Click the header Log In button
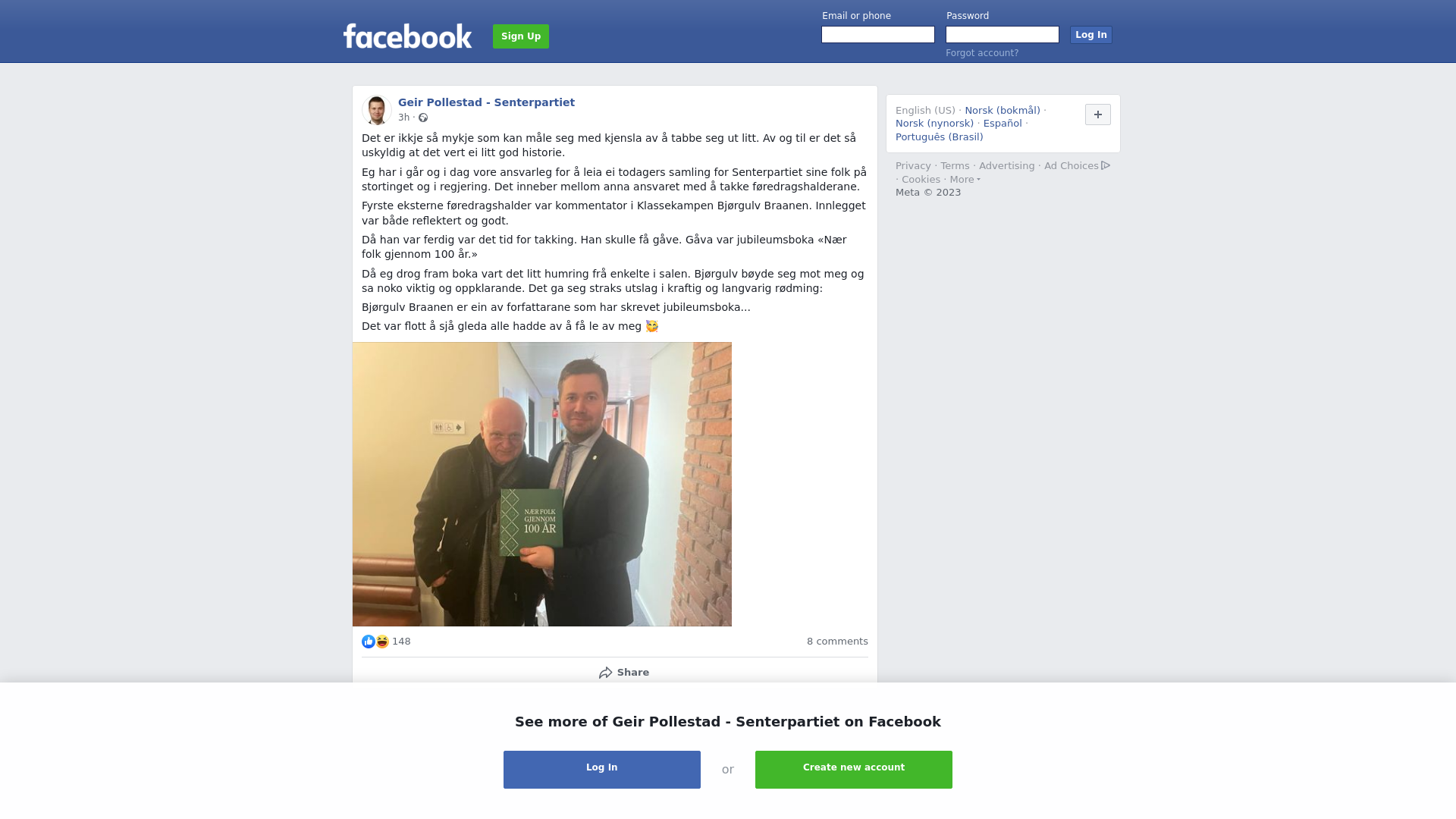This screenshot has height=819, width=1456. (x=1091, y=35)
